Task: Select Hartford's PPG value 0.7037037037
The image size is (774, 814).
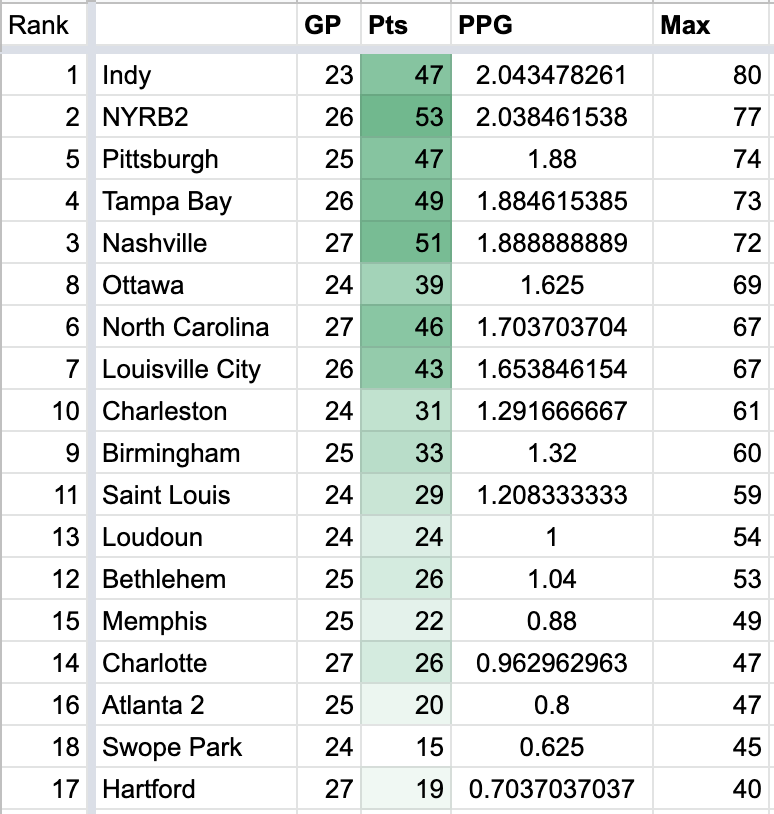Action: (552, 790)
